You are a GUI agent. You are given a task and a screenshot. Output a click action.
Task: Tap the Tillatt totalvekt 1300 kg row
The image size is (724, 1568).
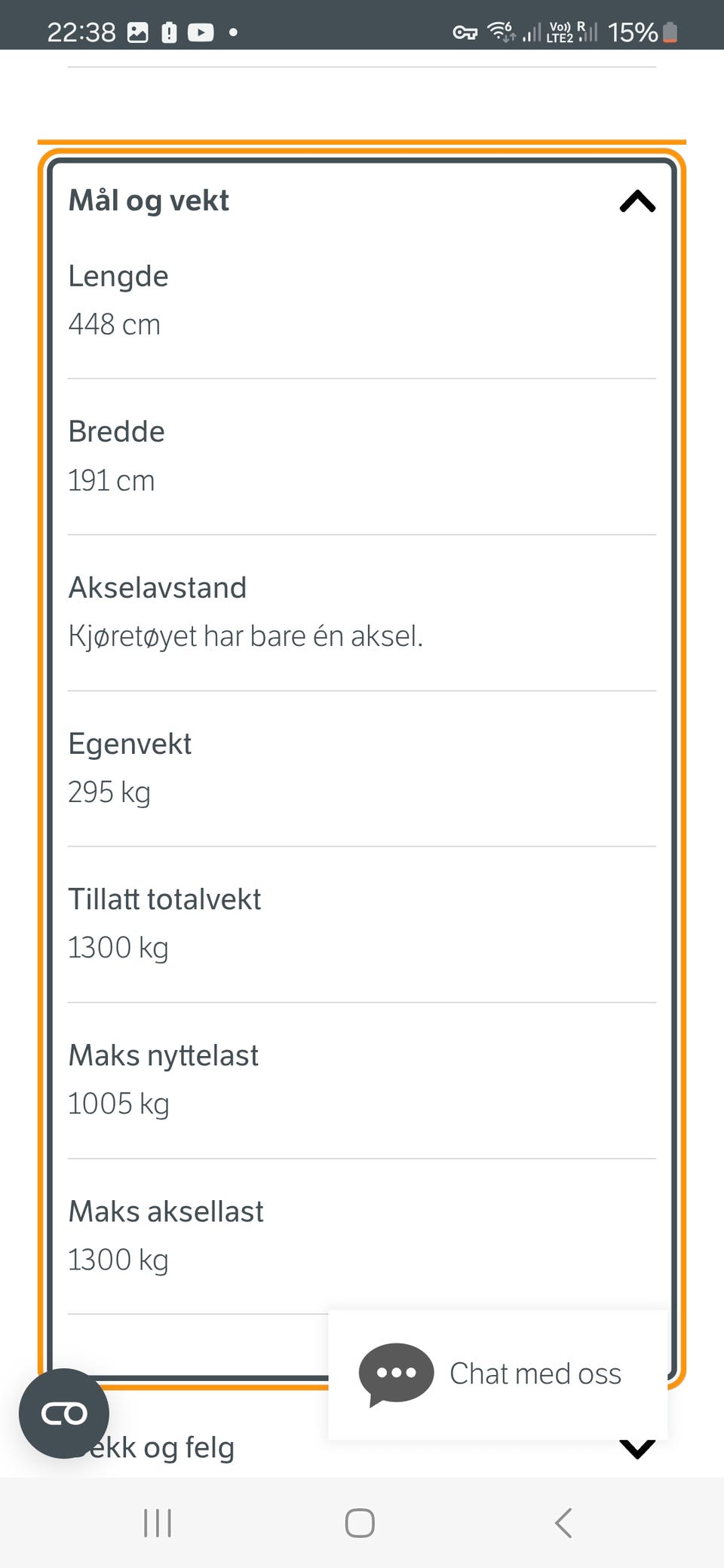pyautogui.click(x=360, y=923)
